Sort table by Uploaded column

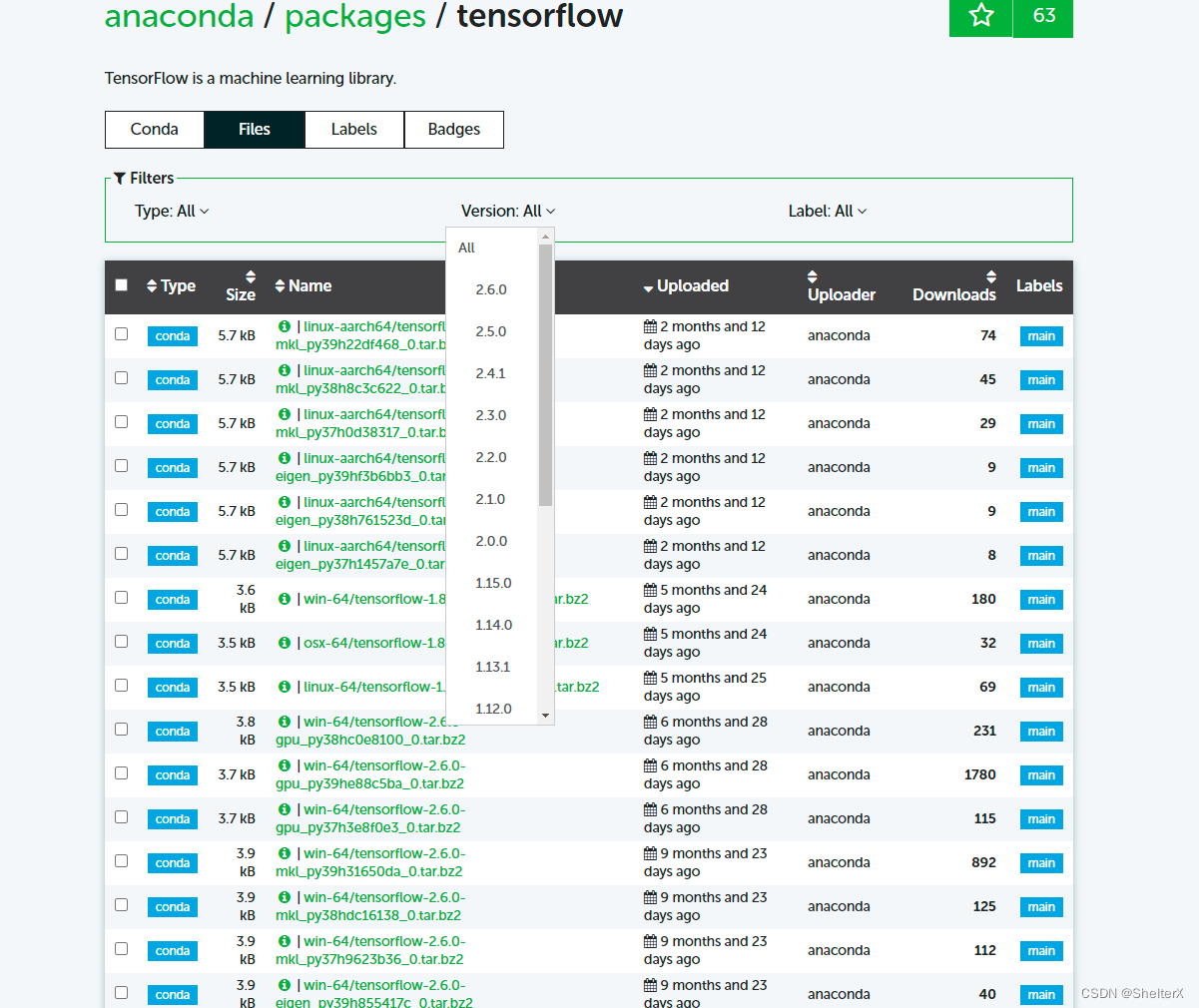tap(686, 285)
